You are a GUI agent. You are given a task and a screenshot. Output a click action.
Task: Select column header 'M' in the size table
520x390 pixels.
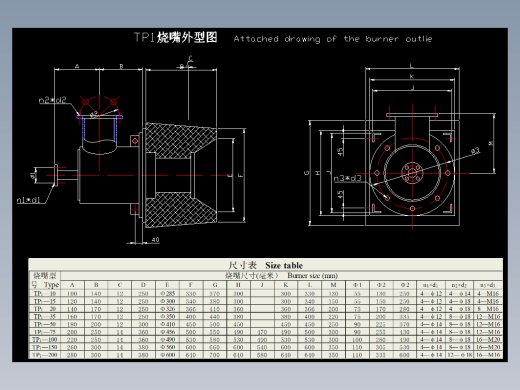(x=333, y=285)
